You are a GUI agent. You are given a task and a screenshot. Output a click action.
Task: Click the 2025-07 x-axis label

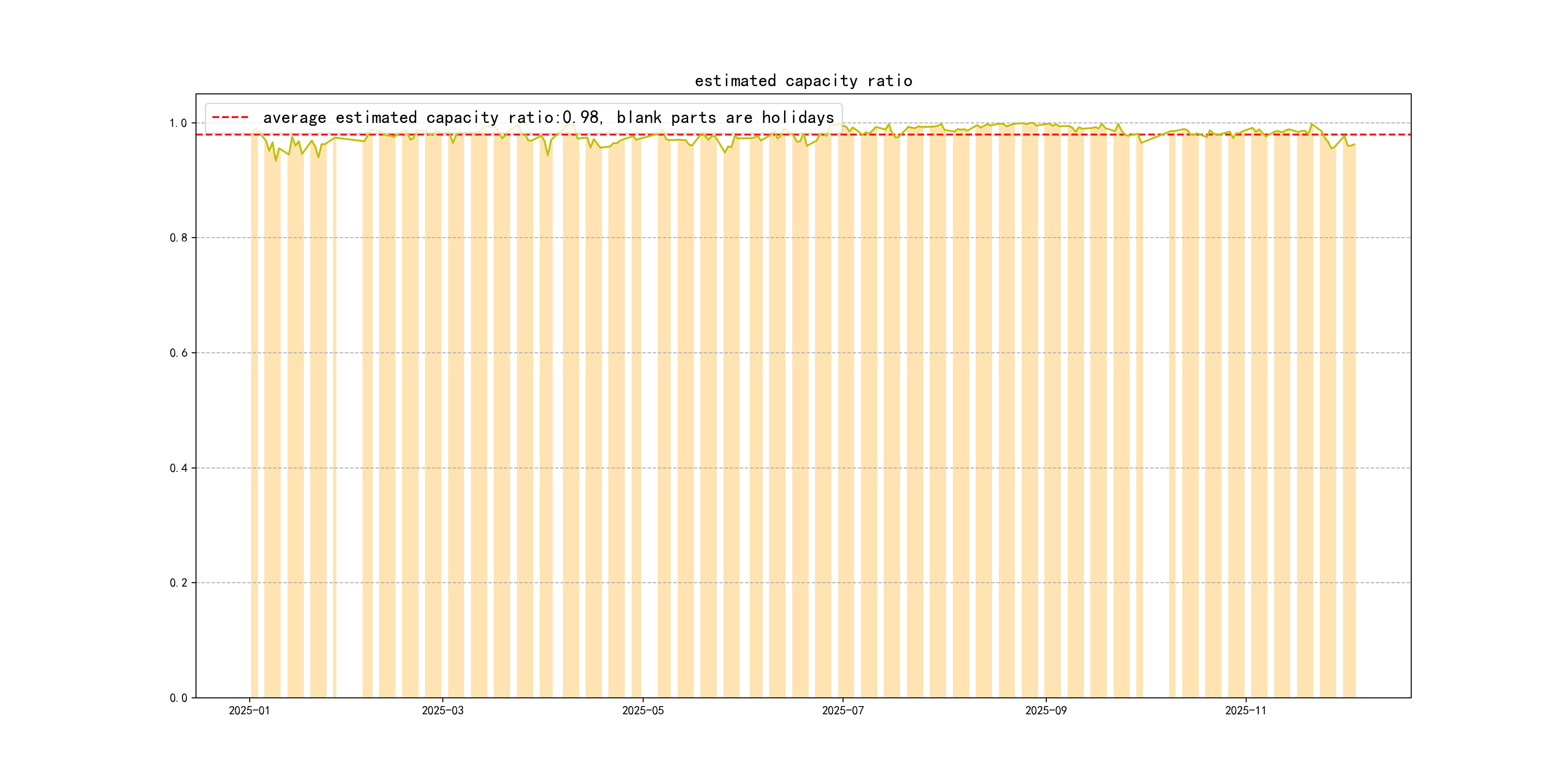click(x=843, y=710)
